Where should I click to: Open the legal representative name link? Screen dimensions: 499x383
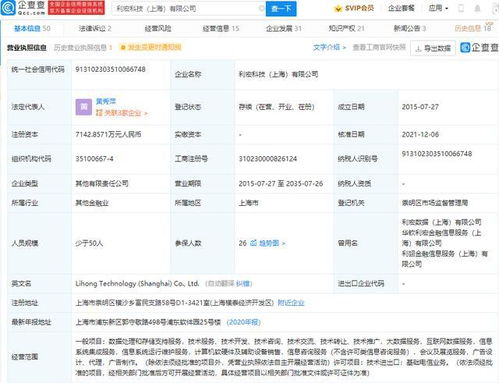click(x=106, y=101)
